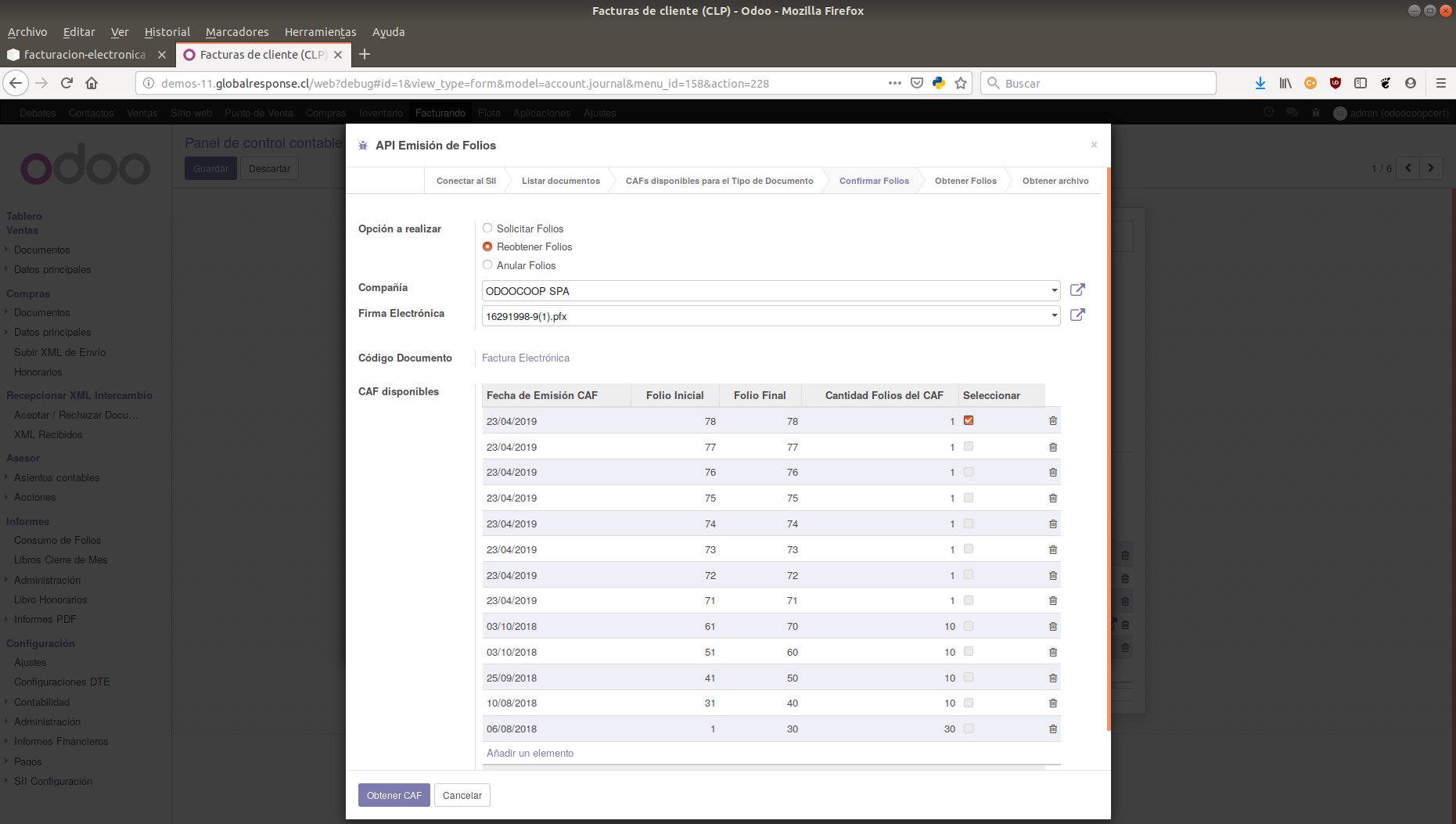
Task: Open the Firma Electrónica record via external link icon
Action: [x=1077, y=315]
